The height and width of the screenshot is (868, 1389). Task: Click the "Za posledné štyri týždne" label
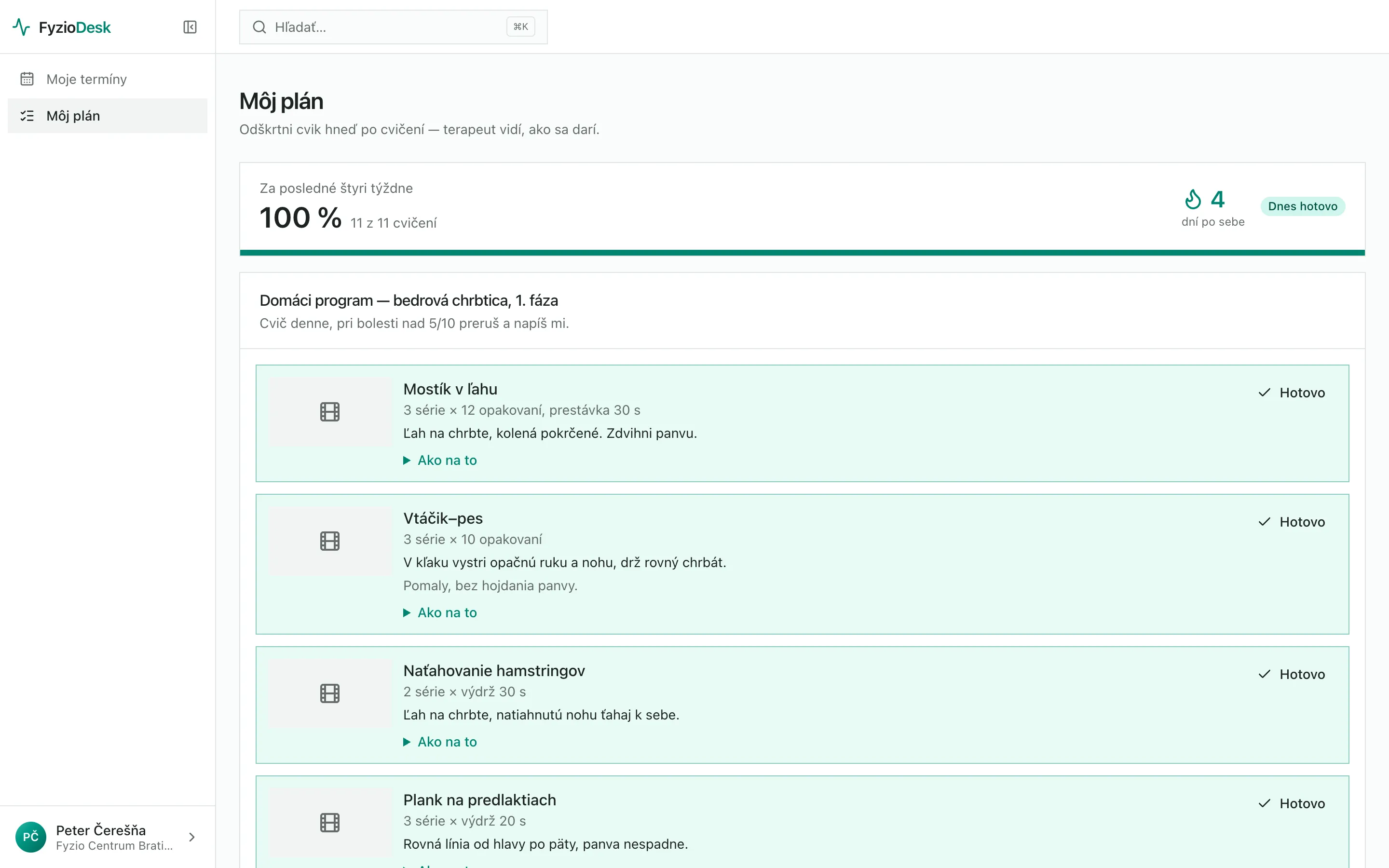(336, 188)
